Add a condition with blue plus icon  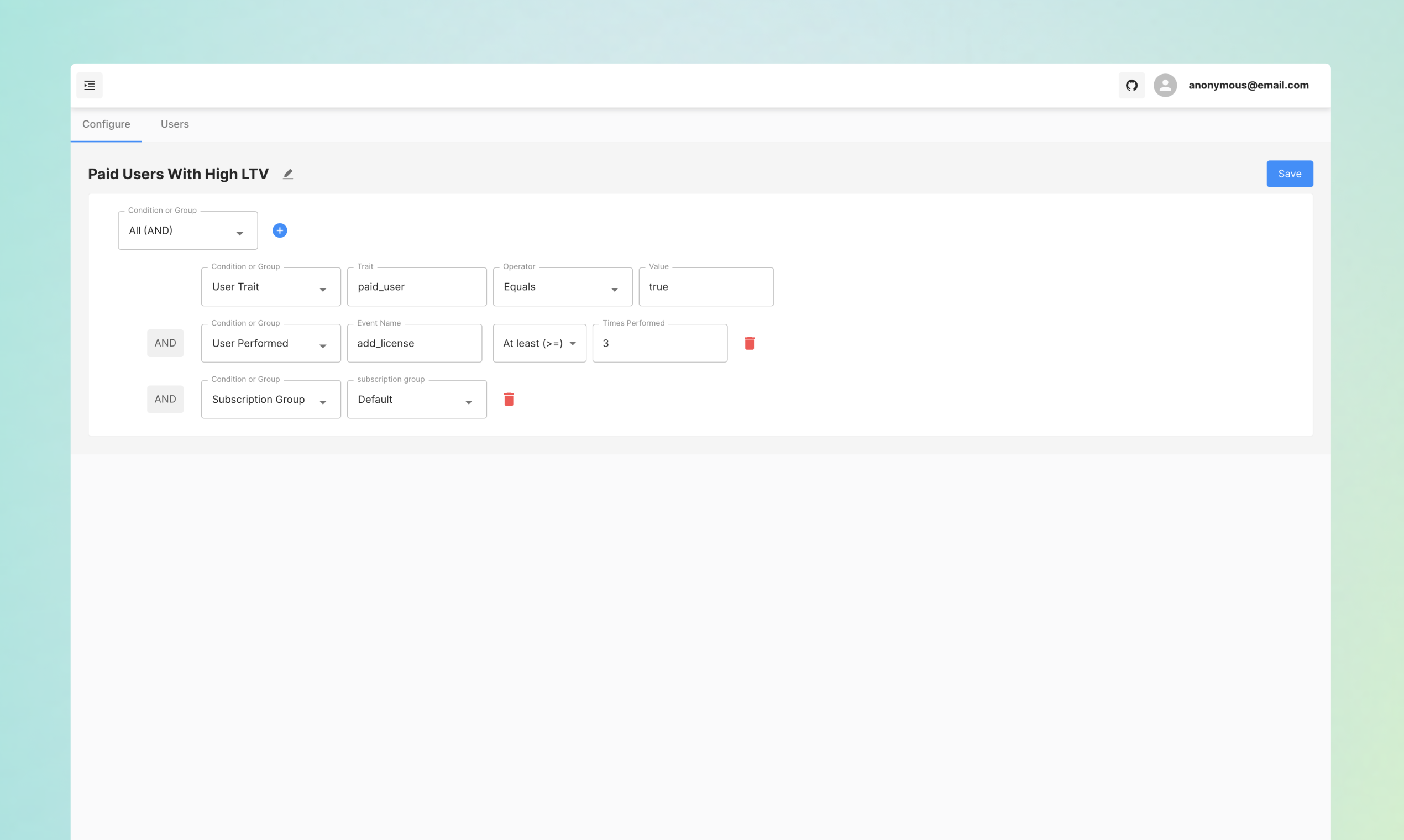point(280,230)
